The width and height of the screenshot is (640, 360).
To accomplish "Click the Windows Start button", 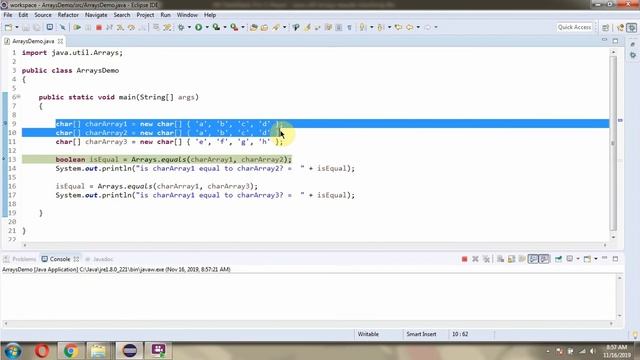I will (x=13, y=351).
